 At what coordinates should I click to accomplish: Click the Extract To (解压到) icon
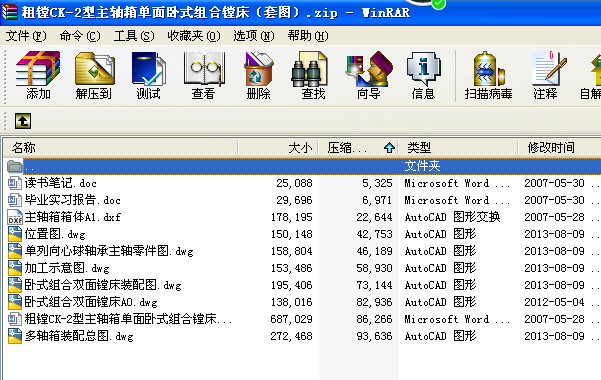(94, 69)
